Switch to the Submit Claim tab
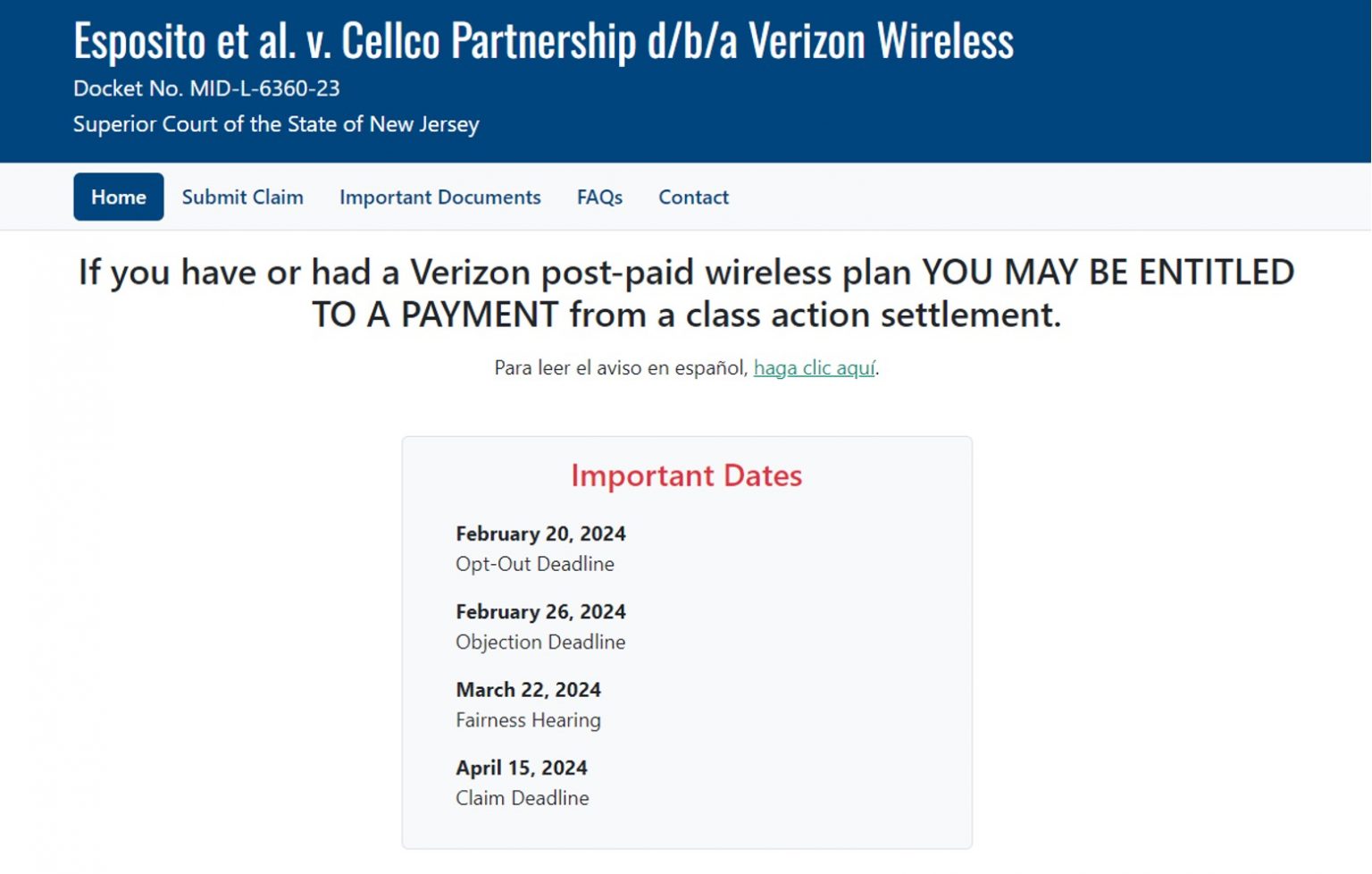Image resolution: width=1372 pixels, height=874 pixels. (x=242, y=197)
